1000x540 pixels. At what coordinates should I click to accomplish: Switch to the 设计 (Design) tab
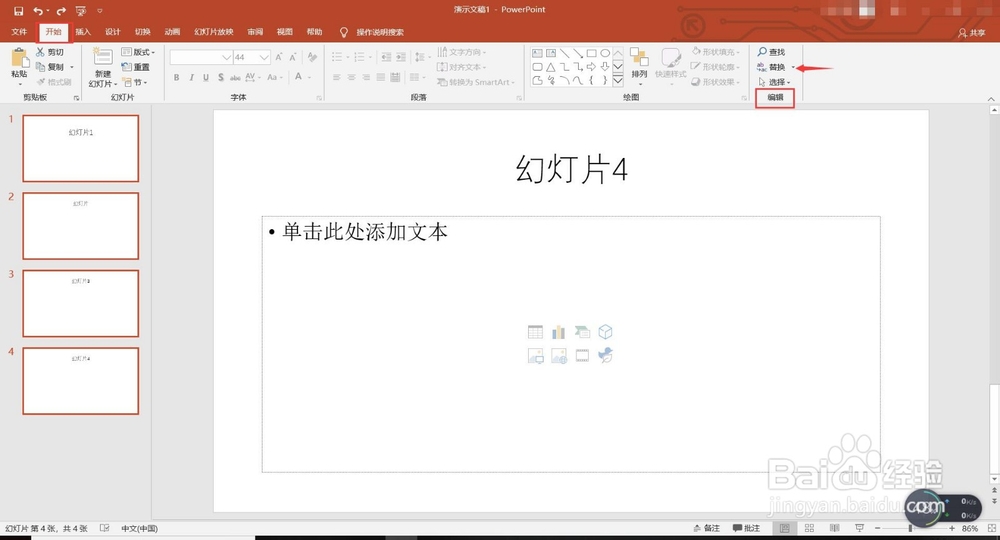tap(113, 32)
